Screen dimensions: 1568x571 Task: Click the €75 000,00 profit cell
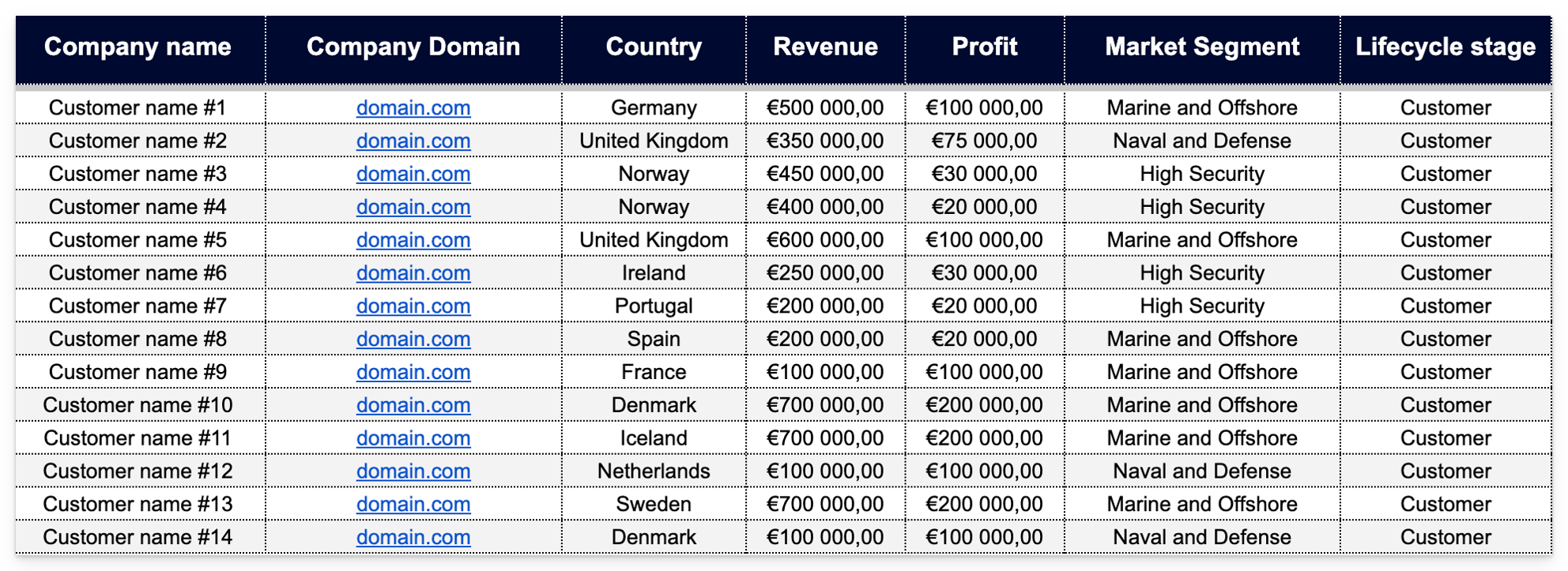coord(984,141)
